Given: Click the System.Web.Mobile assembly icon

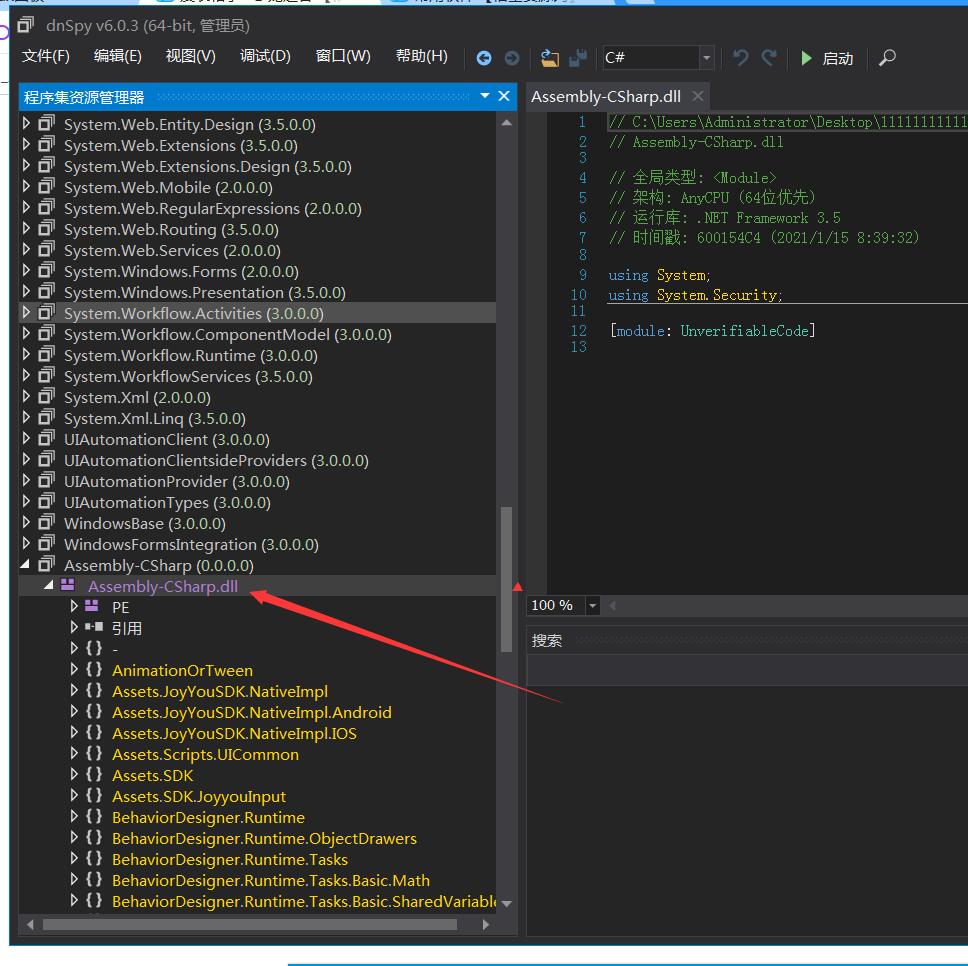Looking at the screenshot, I should (x=46, y=186).
